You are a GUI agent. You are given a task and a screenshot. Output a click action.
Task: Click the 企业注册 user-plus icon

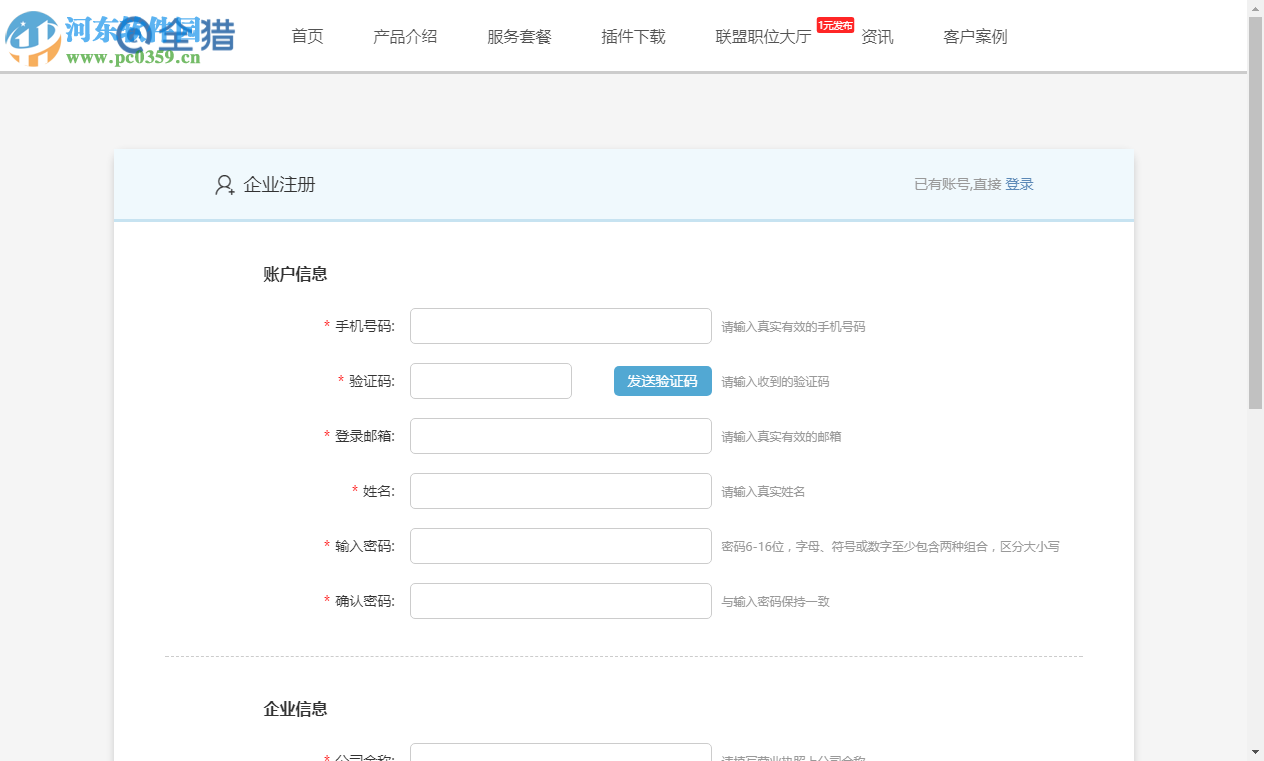pos(225,185)
